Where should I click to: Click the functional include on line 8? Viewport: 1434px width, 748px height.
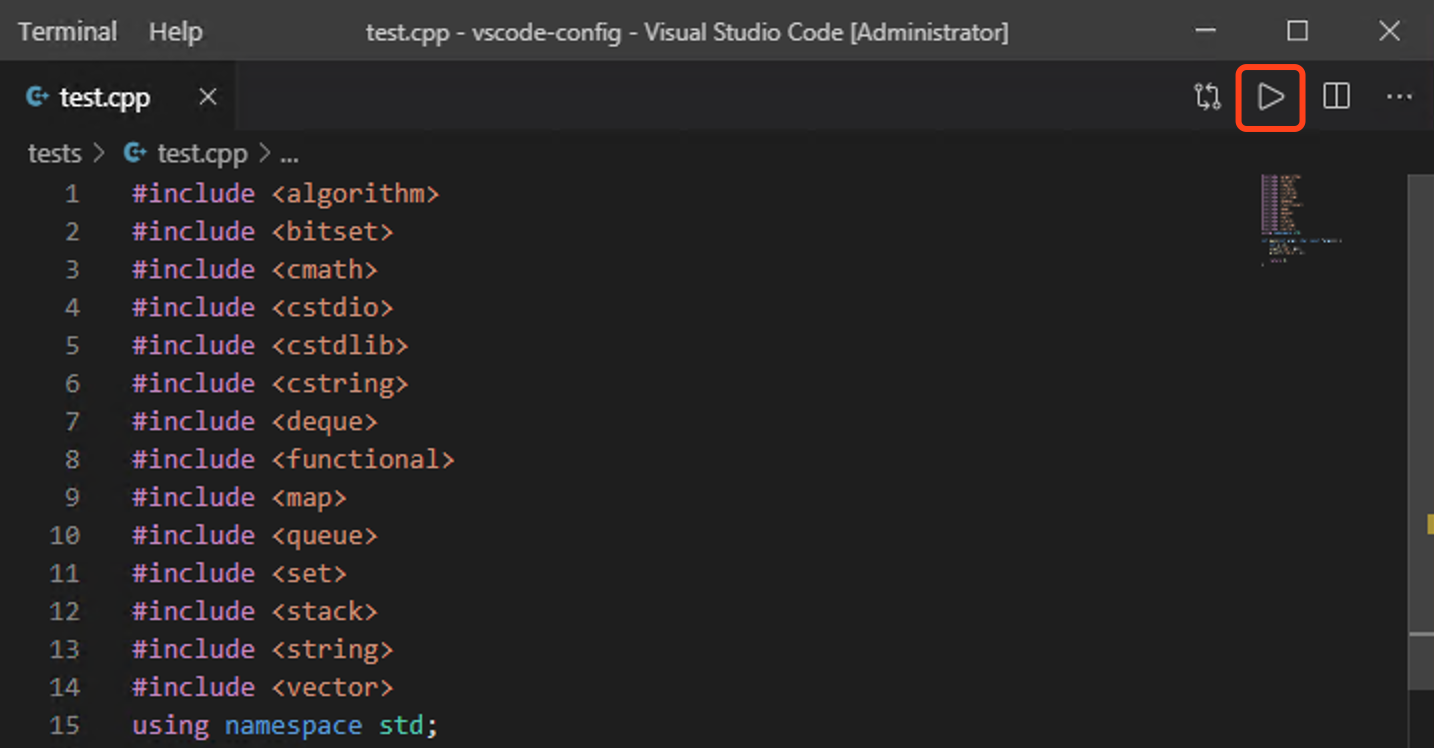pyautogui.click(x=362, y=459)
